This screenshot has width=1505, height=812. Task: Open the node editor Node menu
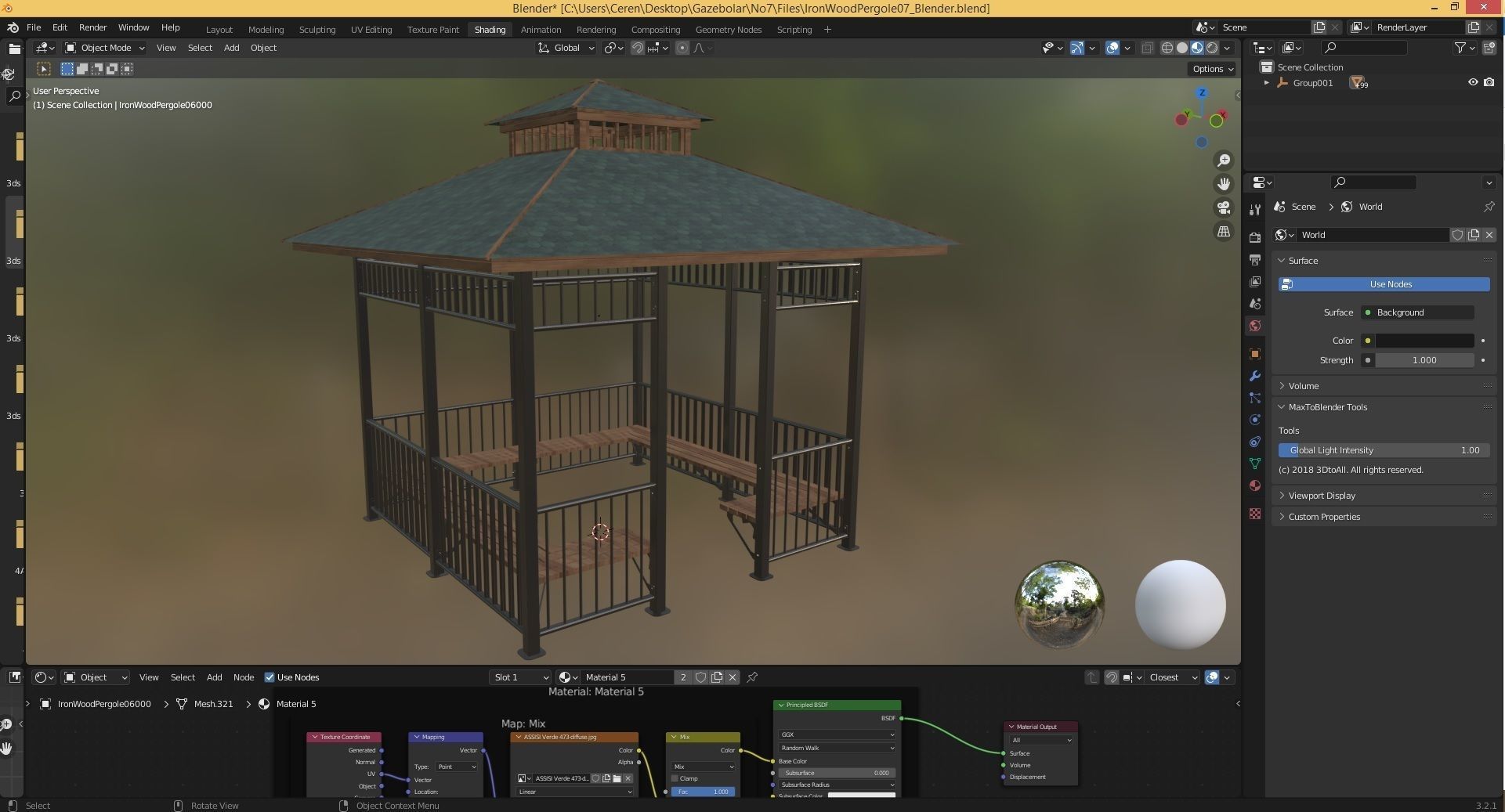coord(244,677)
